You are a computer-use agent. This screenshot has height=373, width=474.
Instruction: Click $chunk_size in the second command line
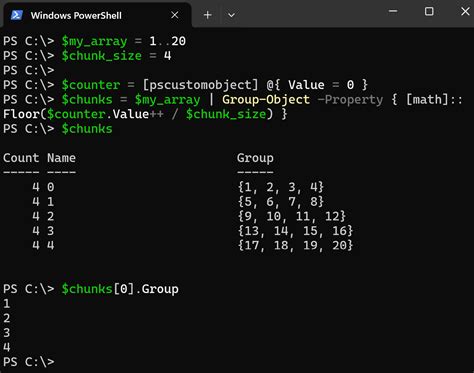pos(102,56)
